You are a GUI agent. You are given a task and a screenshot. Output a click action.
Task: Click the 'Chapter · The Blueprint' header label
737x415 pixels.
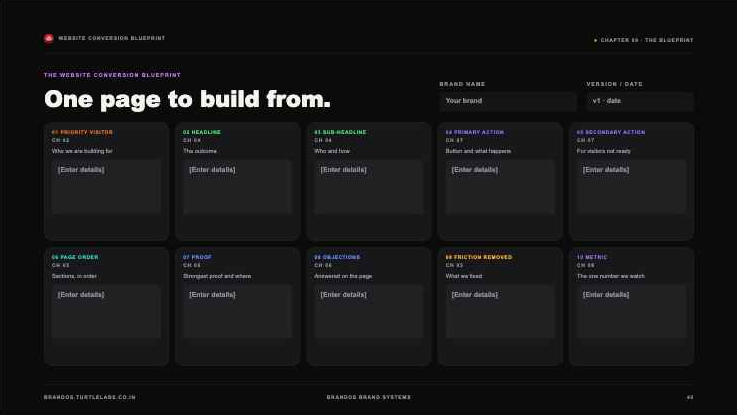coord(643,40)
